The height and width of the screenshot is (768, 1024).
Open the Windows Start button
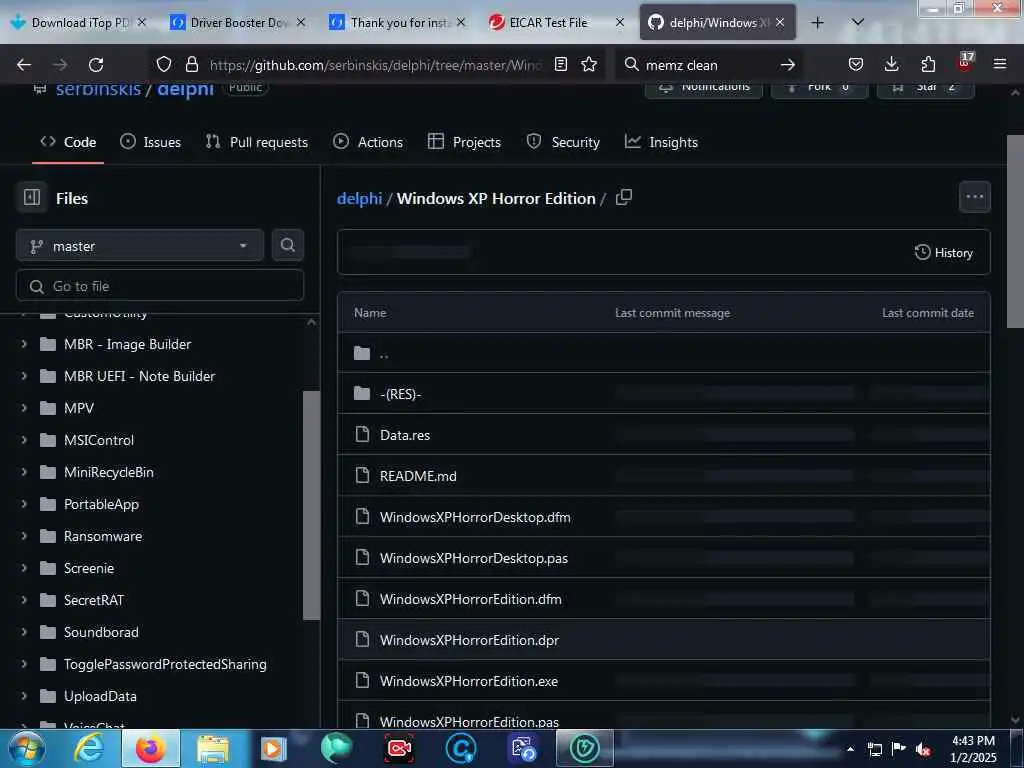[26, 748]
